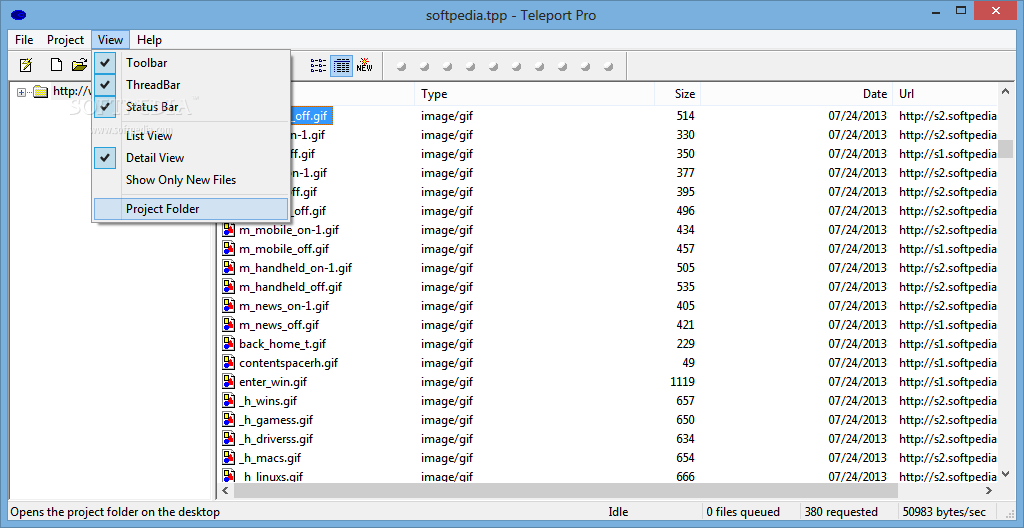Choose Project Folder from View menu
Viewport: 1024px width, 528px height.
coord(190,209)
